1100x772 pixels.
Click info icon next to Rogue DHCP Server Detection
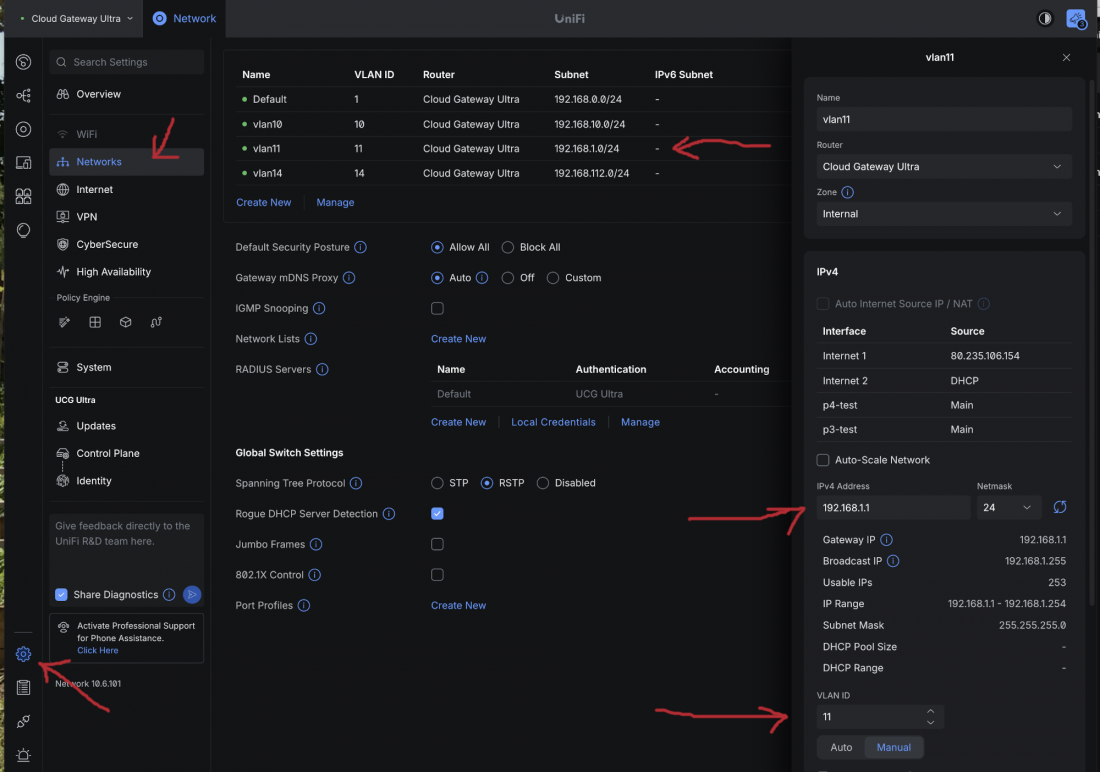click(x=389, y=514)
